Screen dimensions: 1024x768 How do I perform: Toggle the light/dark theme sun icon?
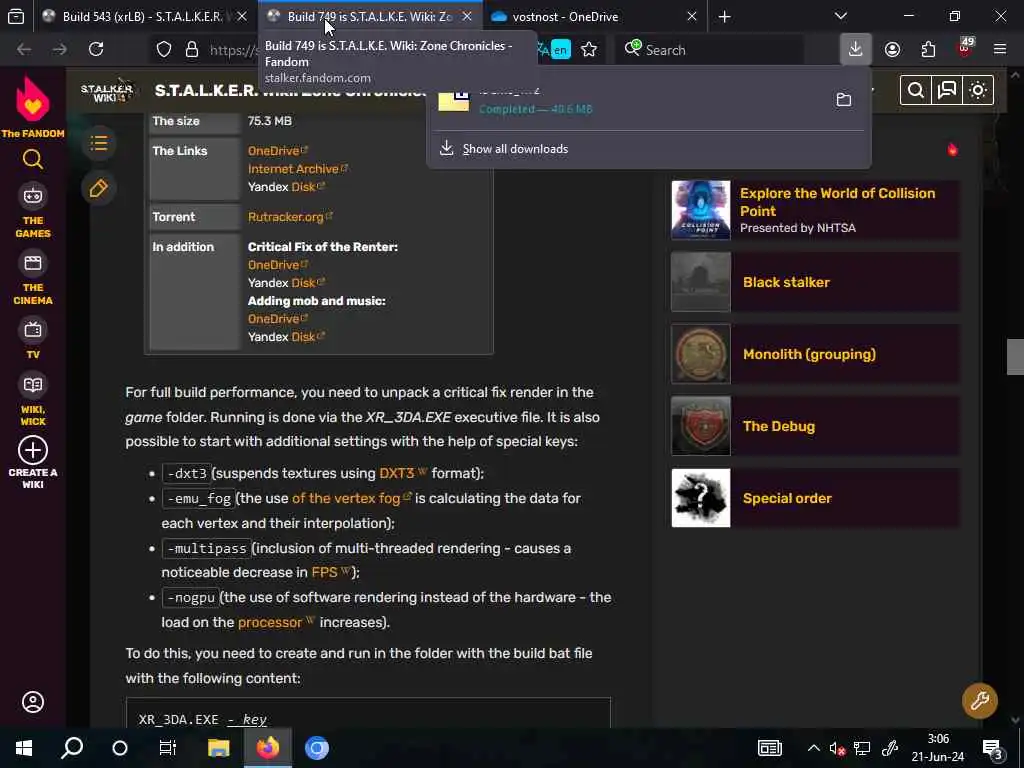(978, 90)
